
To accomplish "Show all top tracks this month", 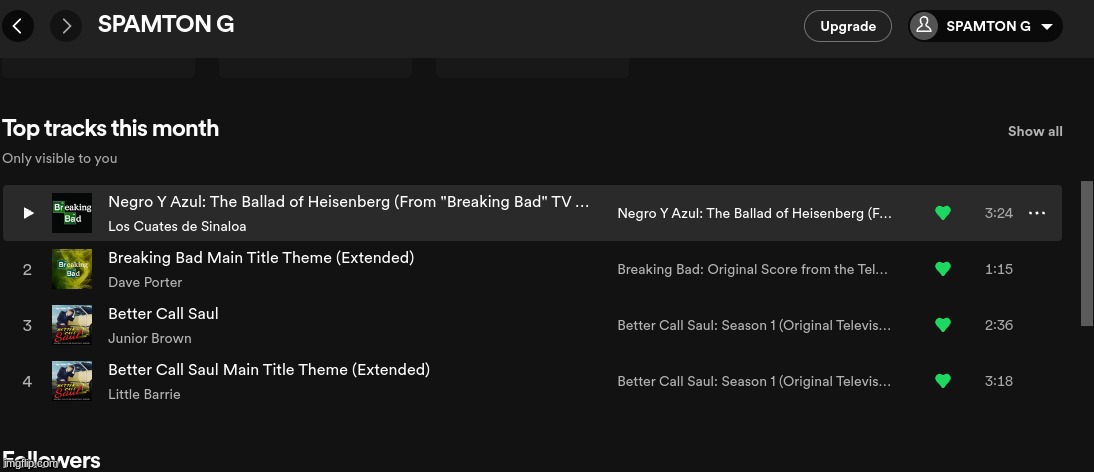I will (x=1035, y=131).
